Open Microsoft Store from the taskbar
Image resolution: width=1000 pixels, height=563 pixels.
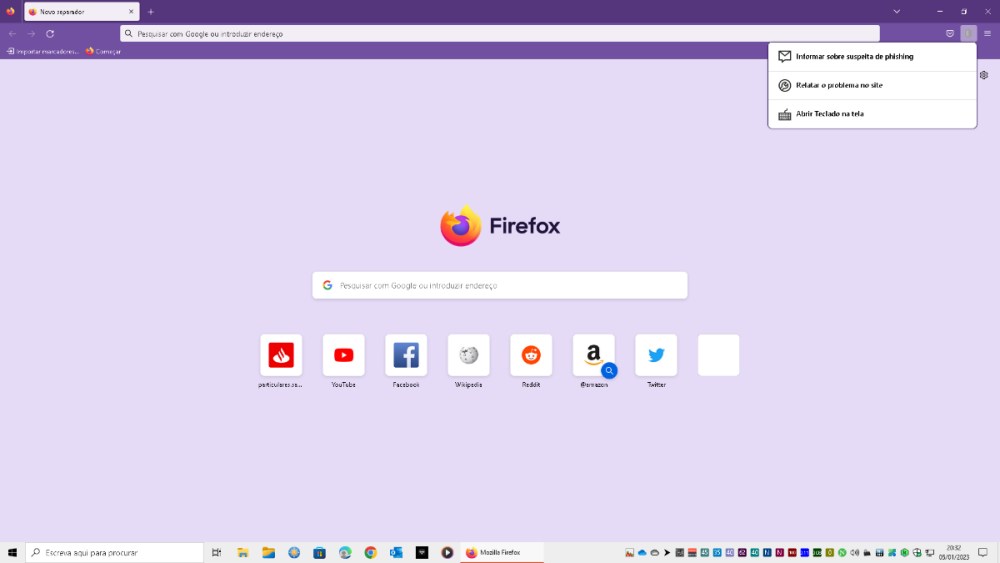pyautogui.click(x=320, y=553)
